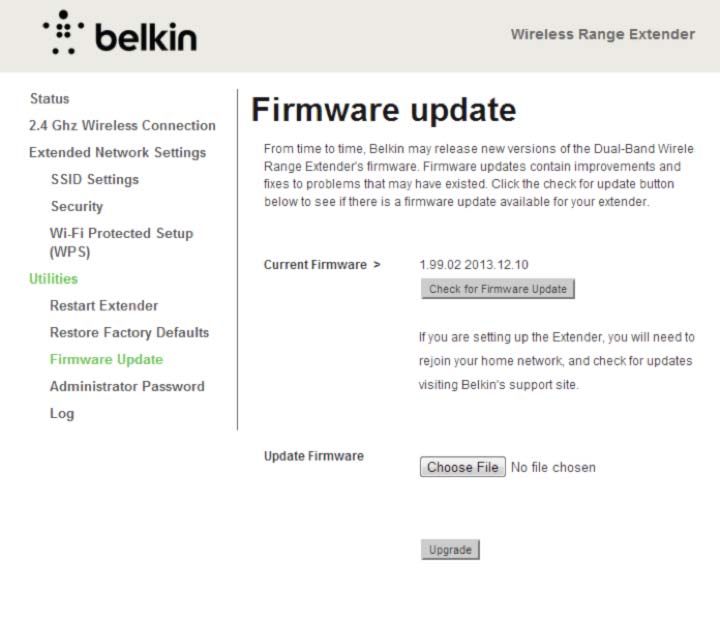This screenshot has height=622, width=720.
Task: Click the No file chosen text
Action: pyautogui.click(x=553, y=467)
